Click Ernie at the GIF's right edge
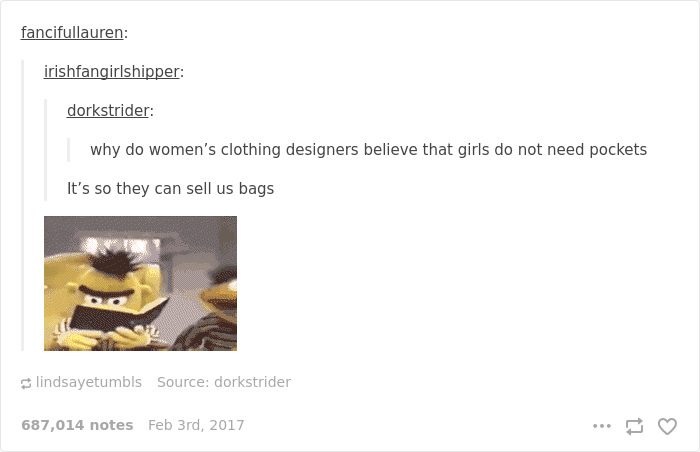Screen dimensions: 700x452 220,308
